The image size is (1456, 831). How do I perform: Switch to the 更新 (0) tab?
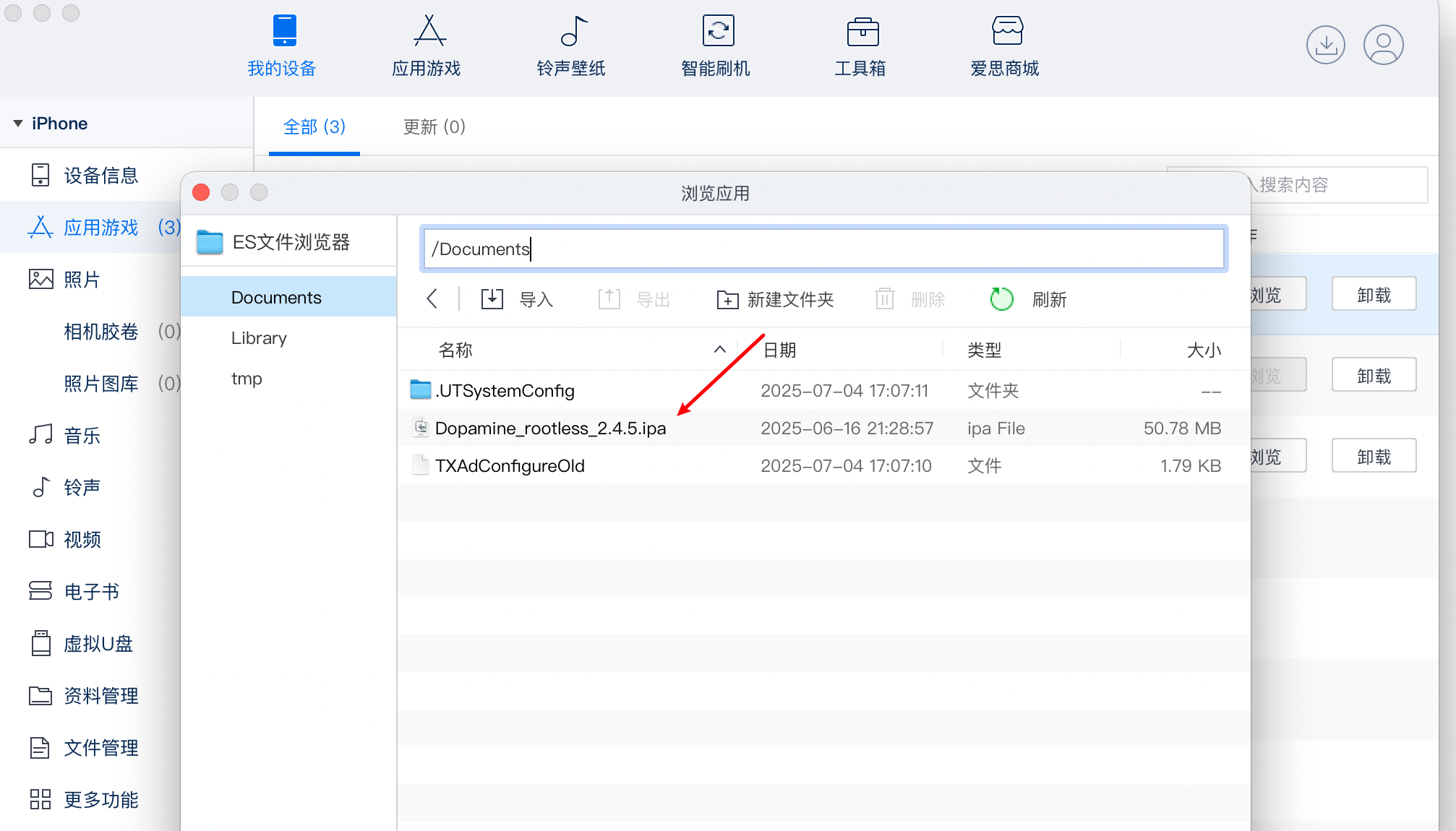[434, 127]
